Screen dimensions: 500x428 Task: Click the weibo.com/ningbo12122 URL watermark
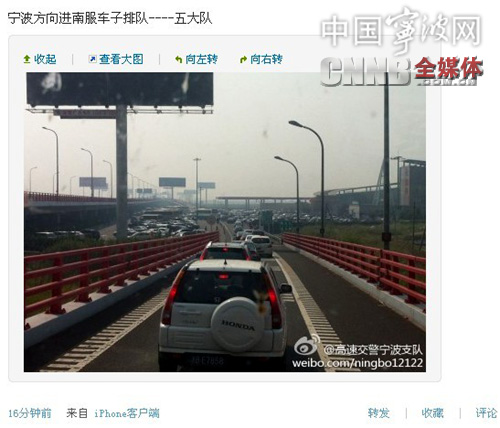(x=357, y=363)
